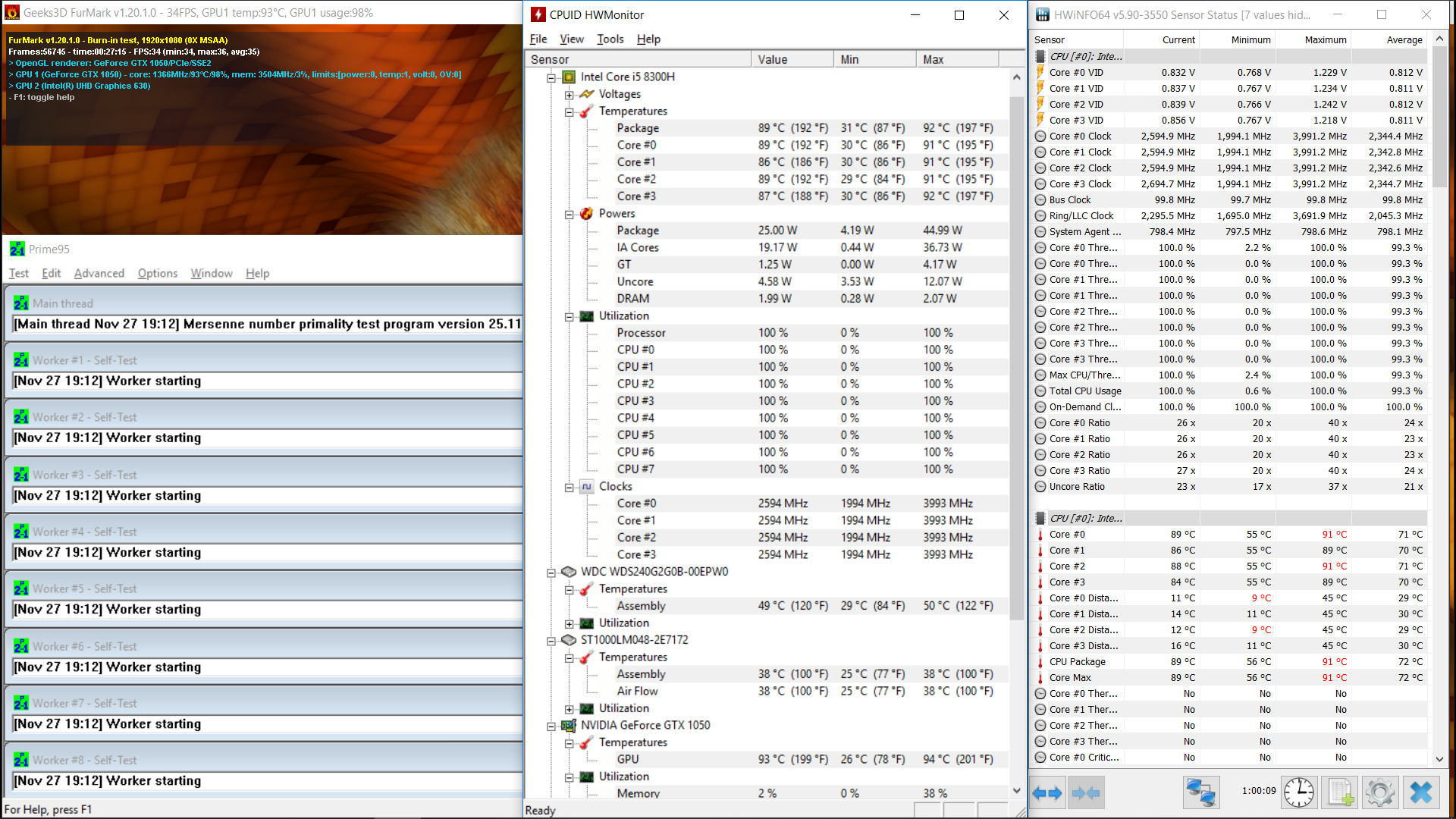This screenshot has height=819, width=1456.
Task: Click the Voltages icon under Intel Core i5
Action: (586, 94)
